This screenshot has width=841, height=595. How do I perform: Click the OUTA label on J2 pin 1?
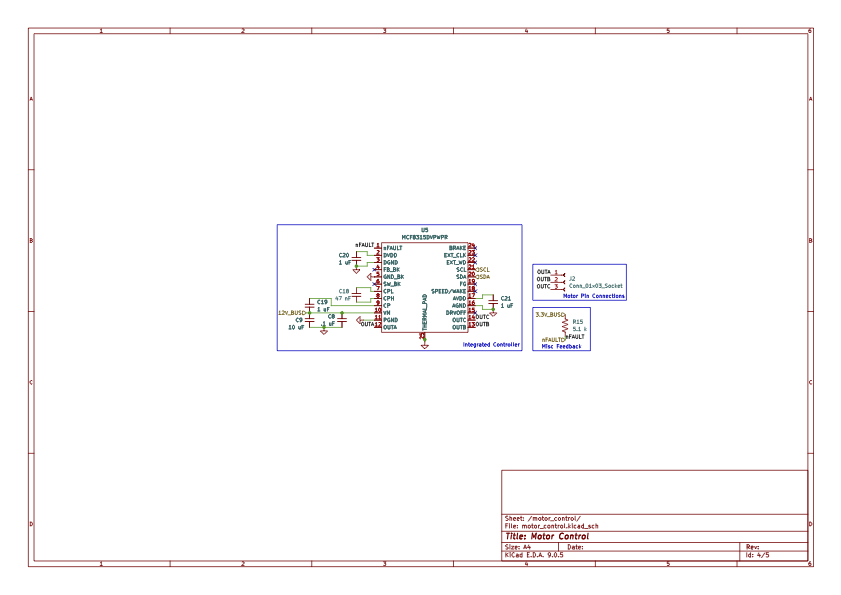(x=542, y=272)
